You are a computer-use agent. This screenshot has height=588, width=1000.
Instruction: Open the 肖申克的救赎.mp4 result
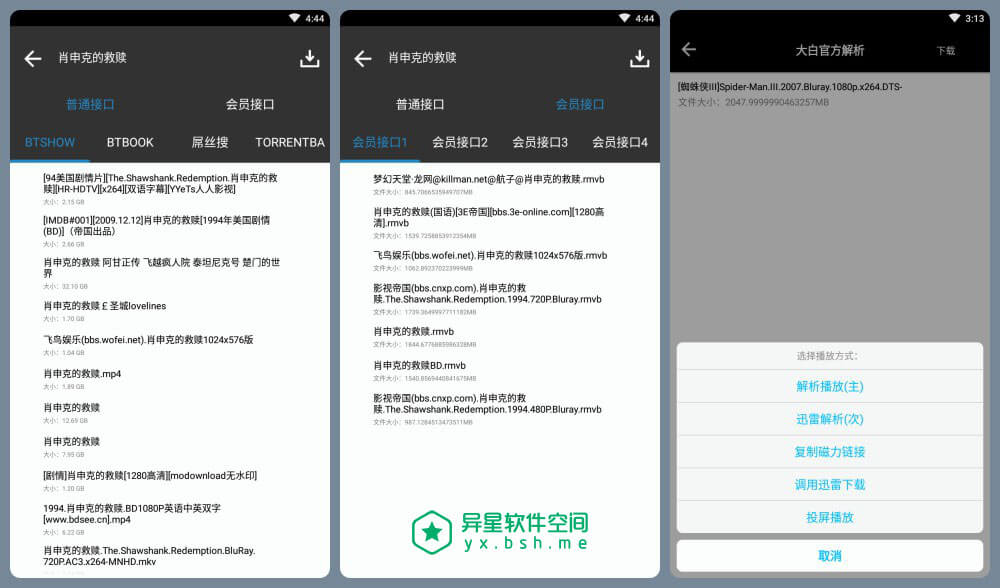click(x=82, y=374)
